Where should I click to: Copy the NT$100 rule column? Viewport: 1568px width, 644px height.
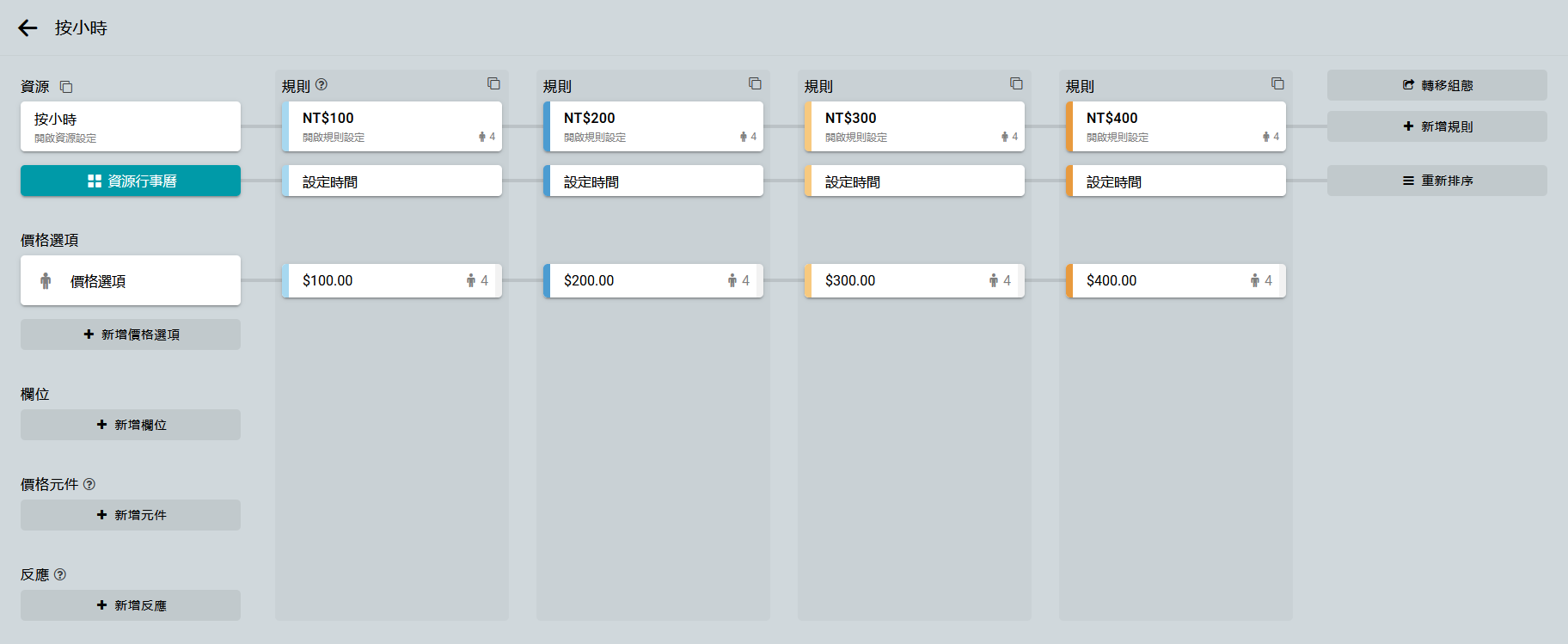(493, 83)
